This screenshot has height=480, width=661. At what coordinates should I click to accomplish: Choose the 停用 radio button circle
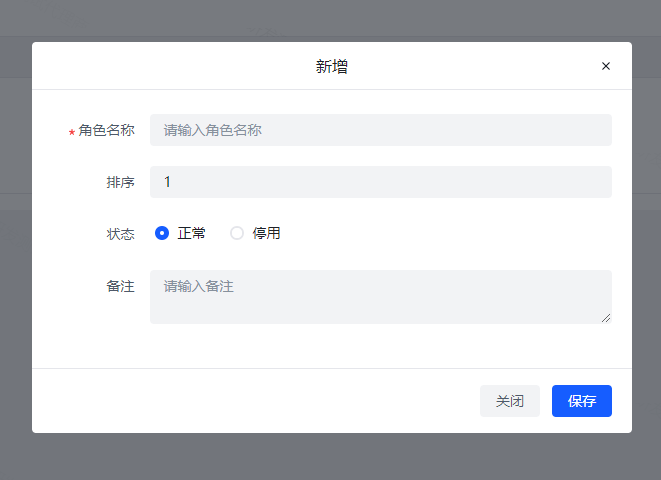click(x=237, y=233)
